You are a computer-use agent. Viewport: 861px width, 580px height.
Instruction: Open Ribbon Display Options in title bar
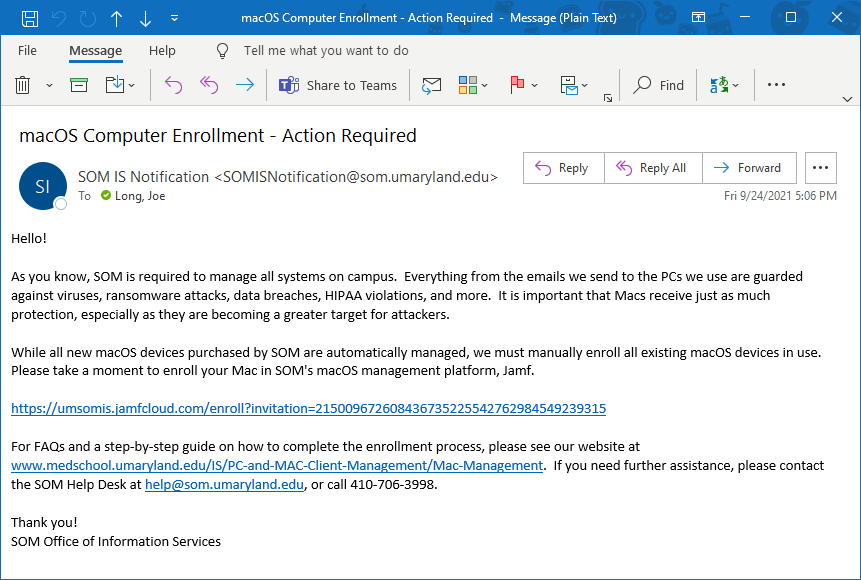(x=698, y=18)
